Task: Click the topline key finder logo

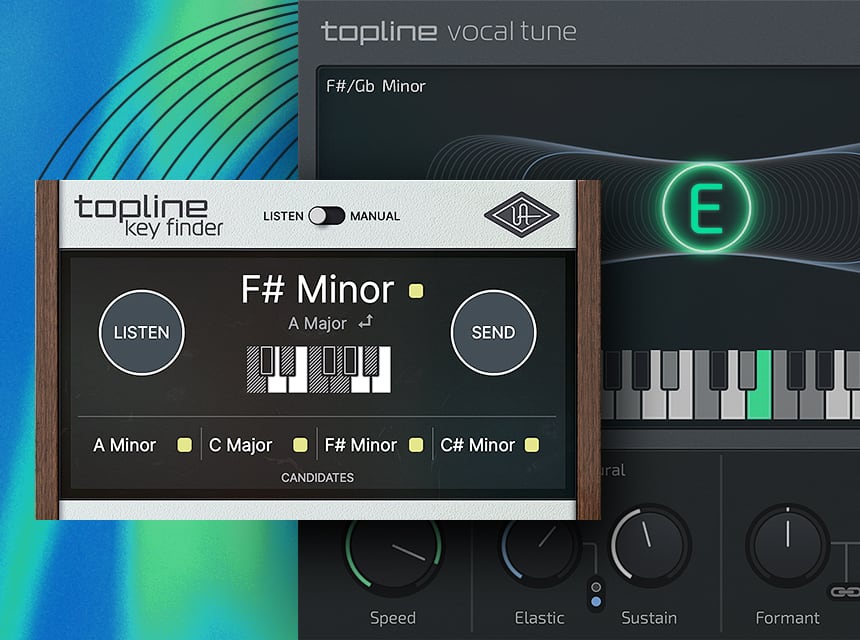Action: click(x=149, y=216)
